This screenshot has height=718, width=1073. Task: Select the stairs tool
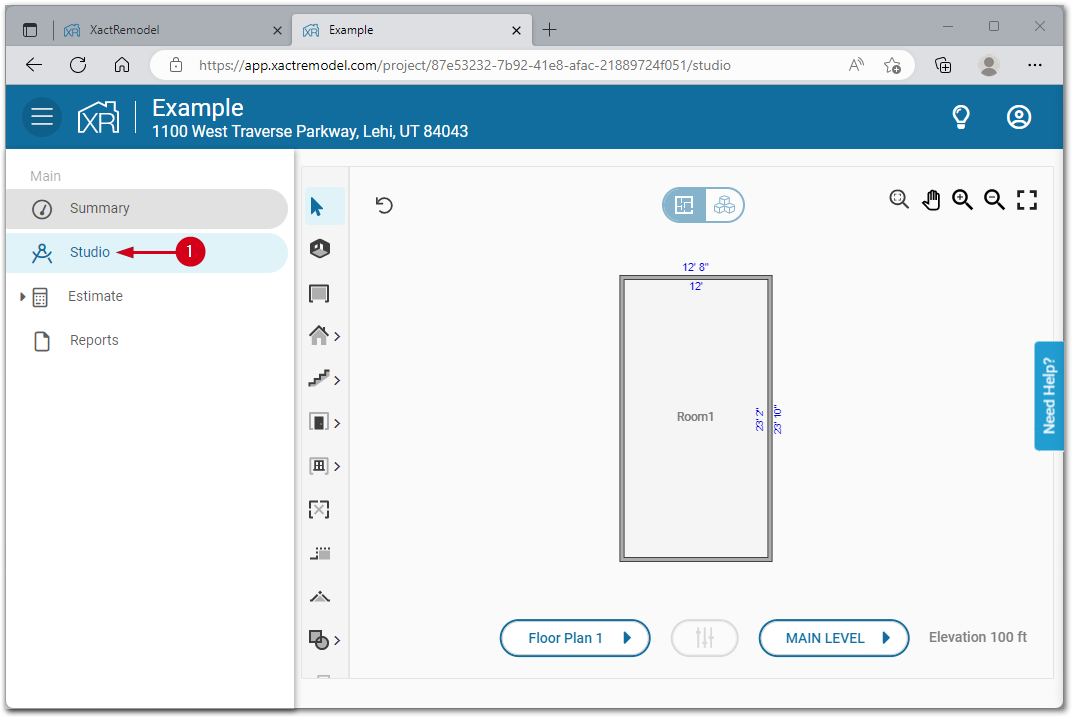coord(320,379)
